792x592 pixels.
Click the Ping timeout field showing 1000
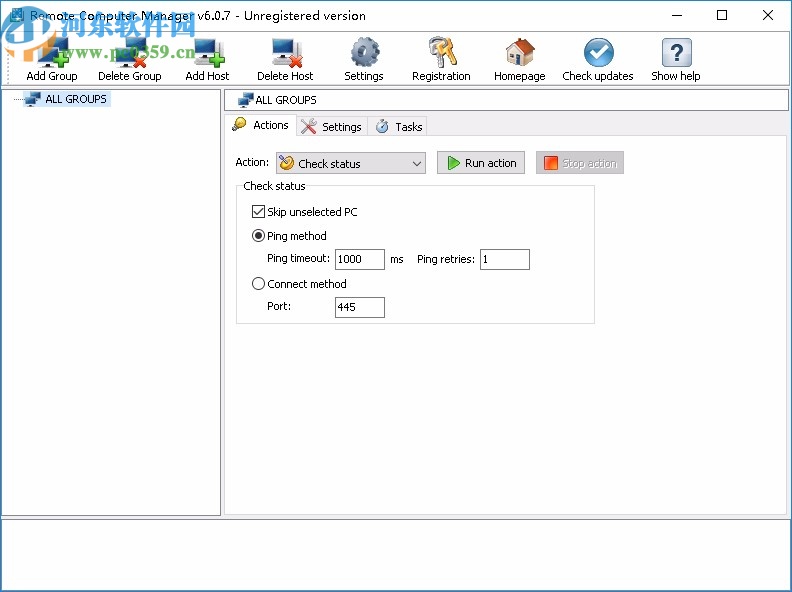(x=360, y=259)
